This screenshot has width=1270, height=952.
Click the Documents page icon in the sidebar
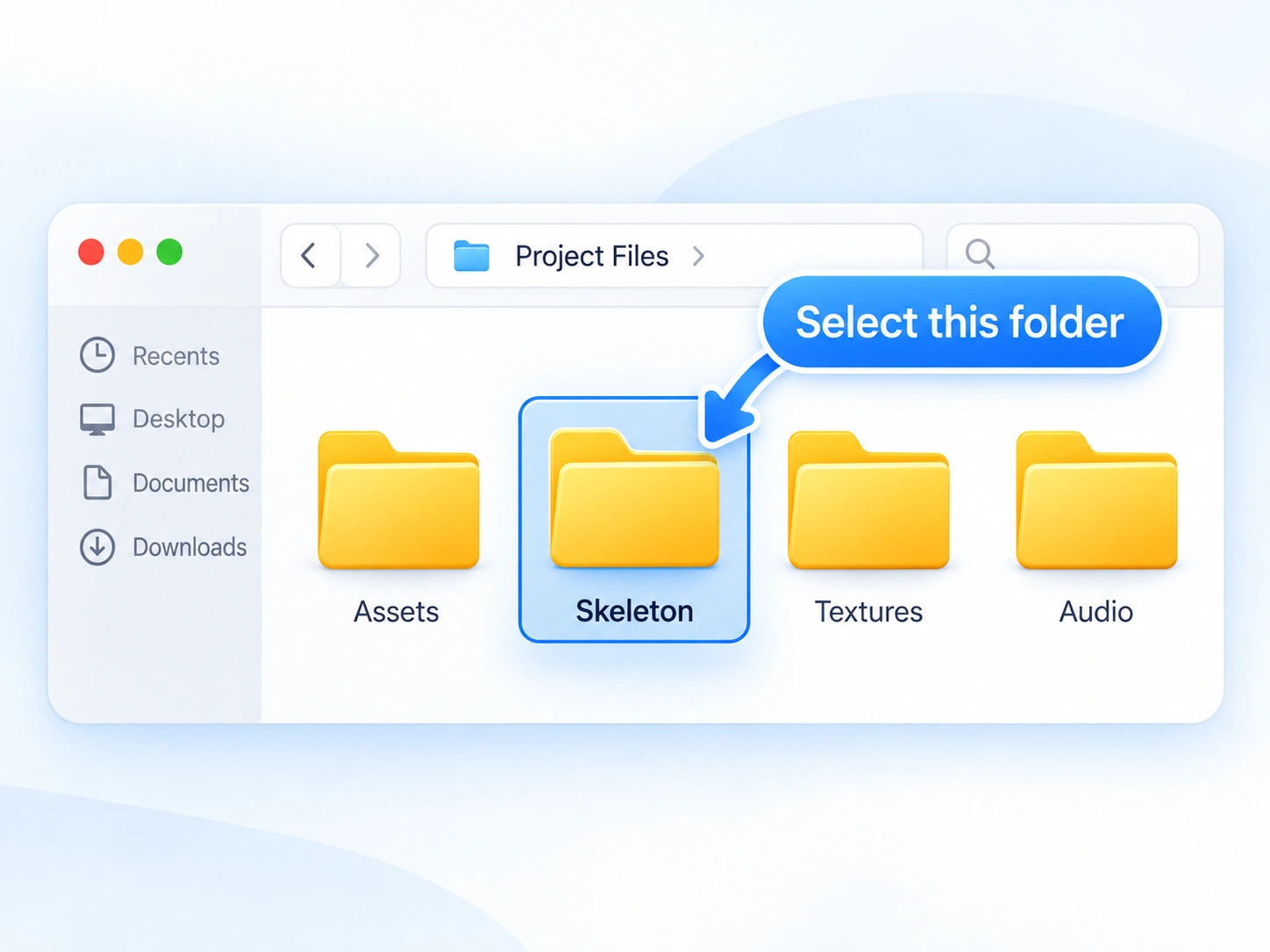[97, 483]
